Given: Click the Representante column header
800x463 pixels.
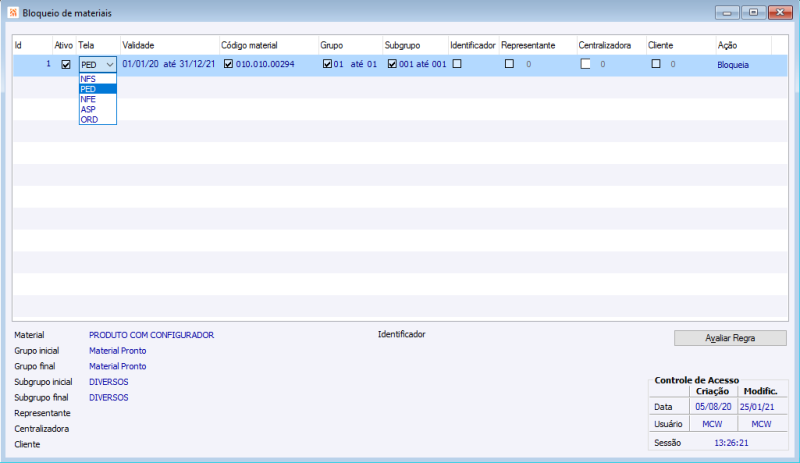Looking at the screenshot, I should [538, 45].
